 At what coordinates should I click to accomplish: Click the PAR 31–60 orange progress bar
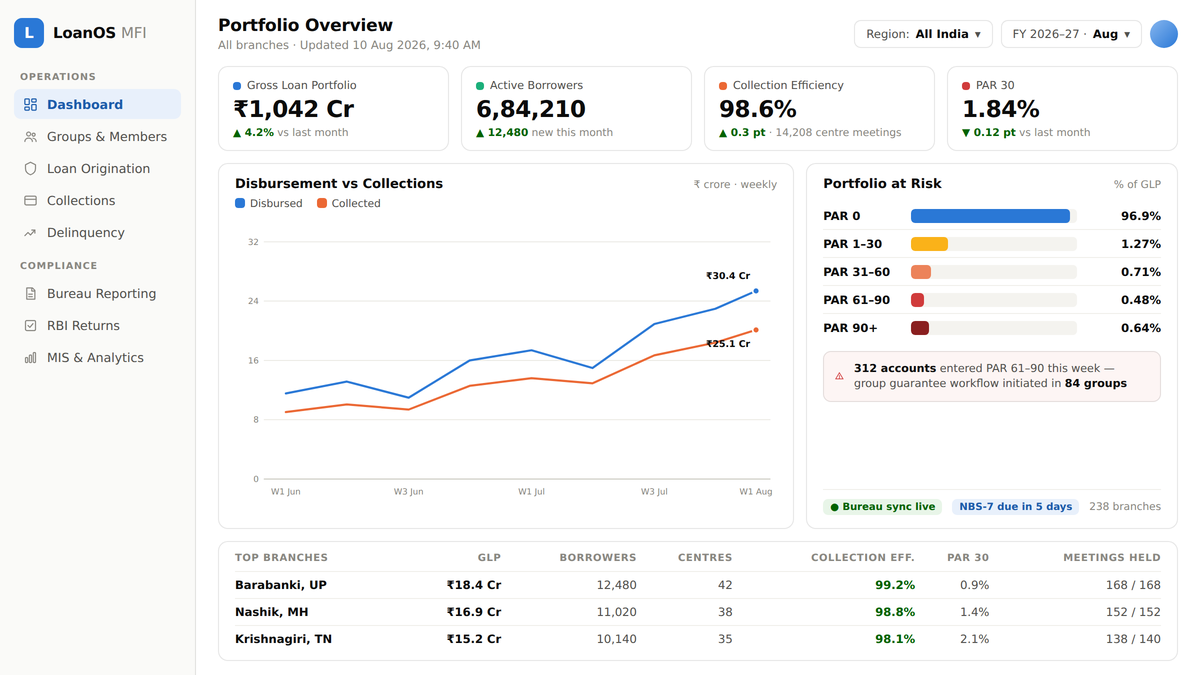click(921, 272)
